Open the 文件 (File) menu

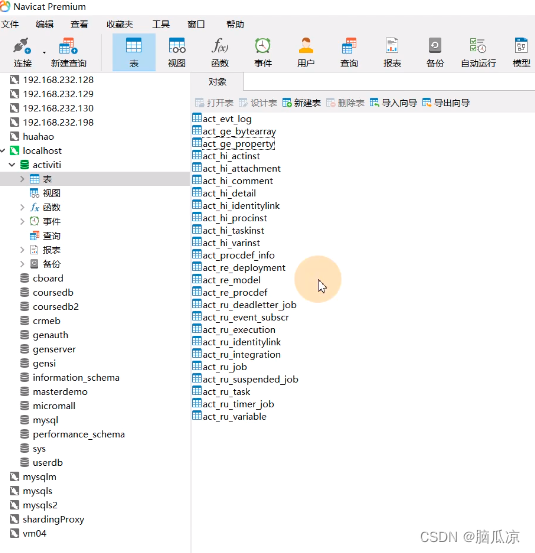10,24
